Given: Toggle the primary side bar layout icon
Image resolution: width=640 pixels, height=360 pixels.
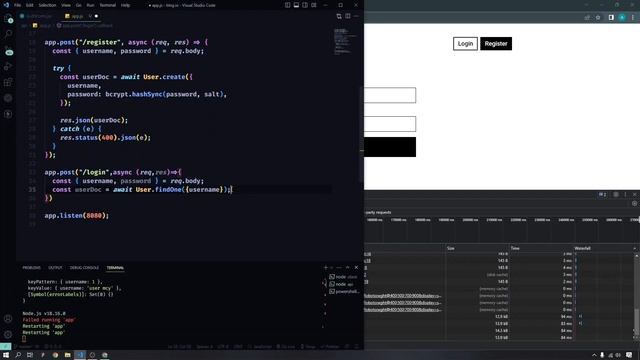Looking at the screenshot, I should 288,5.
